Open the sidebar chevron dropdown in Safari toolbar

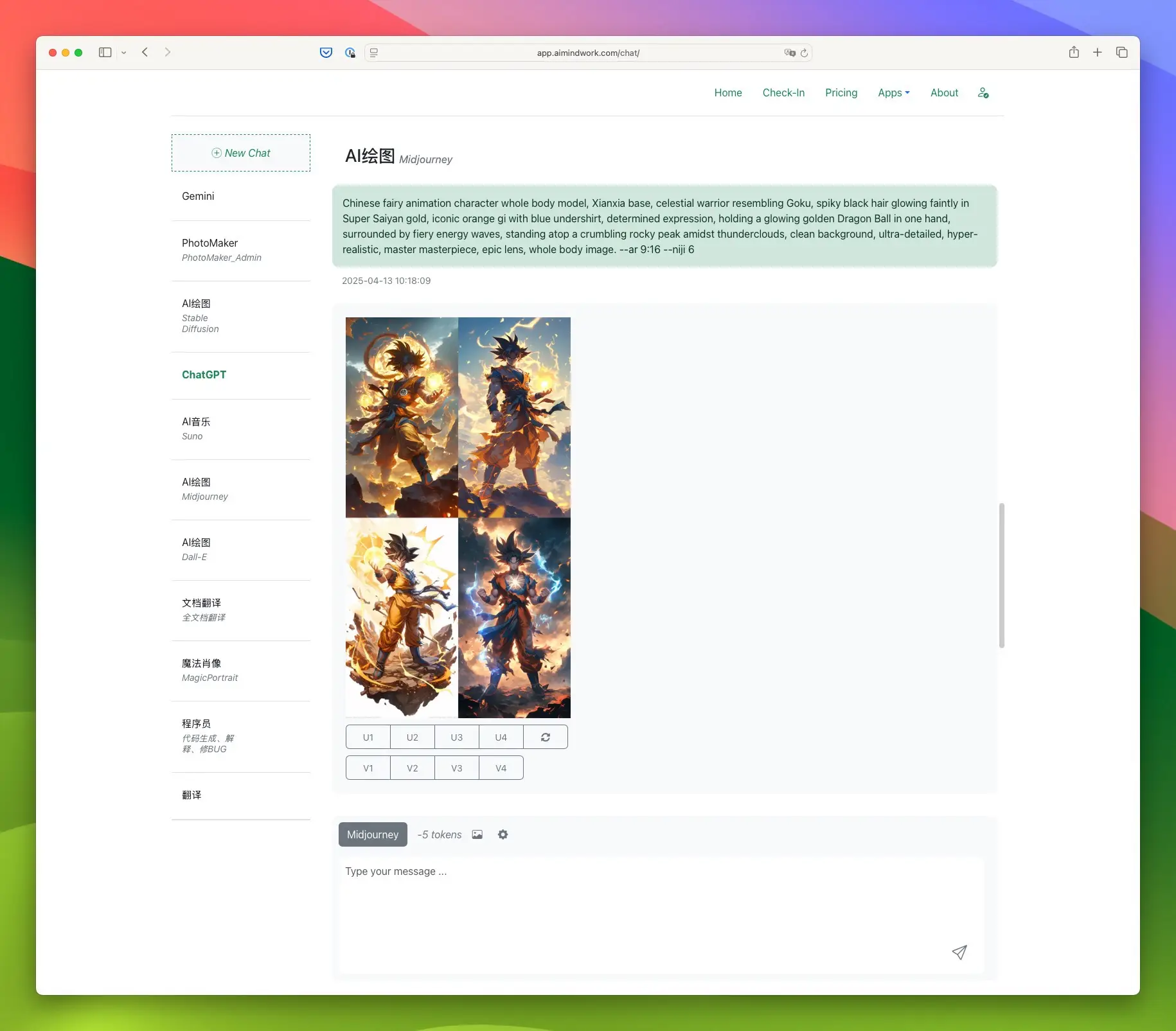[x=124, y=53]
